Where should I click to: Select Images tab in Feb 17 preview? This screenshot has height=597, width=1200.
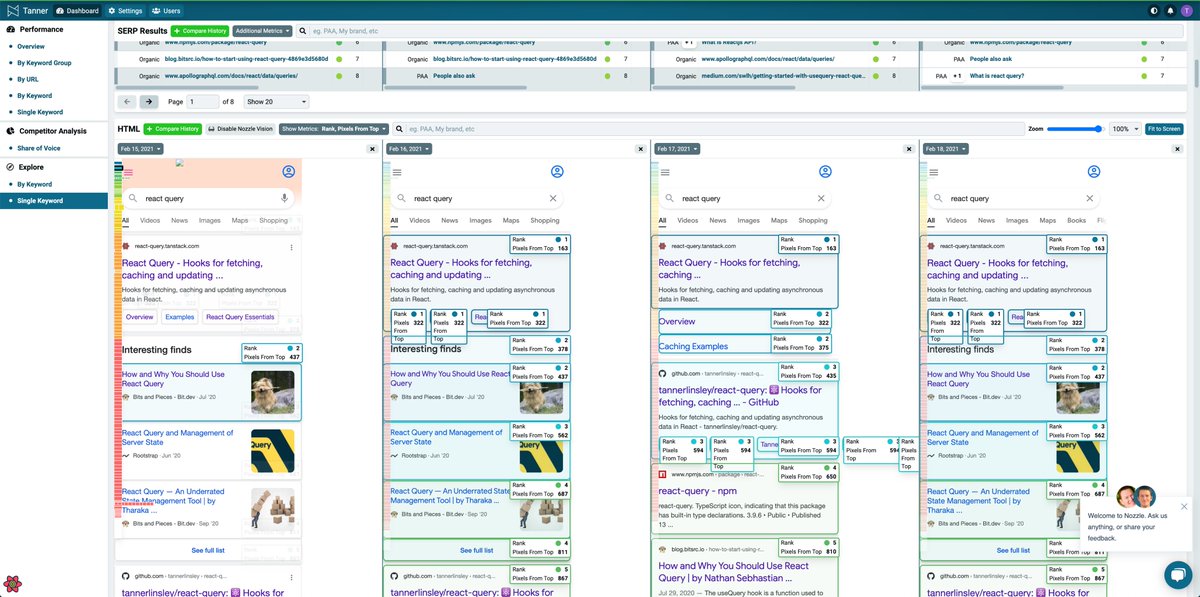pyautogui.click(x=748, y=220)
